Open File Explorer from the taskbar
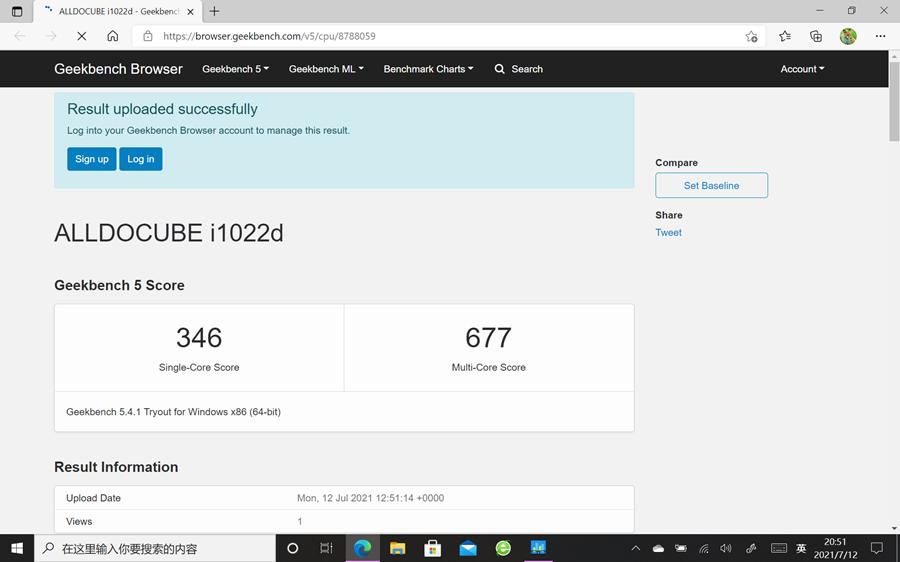 click(x=397, y=548)
